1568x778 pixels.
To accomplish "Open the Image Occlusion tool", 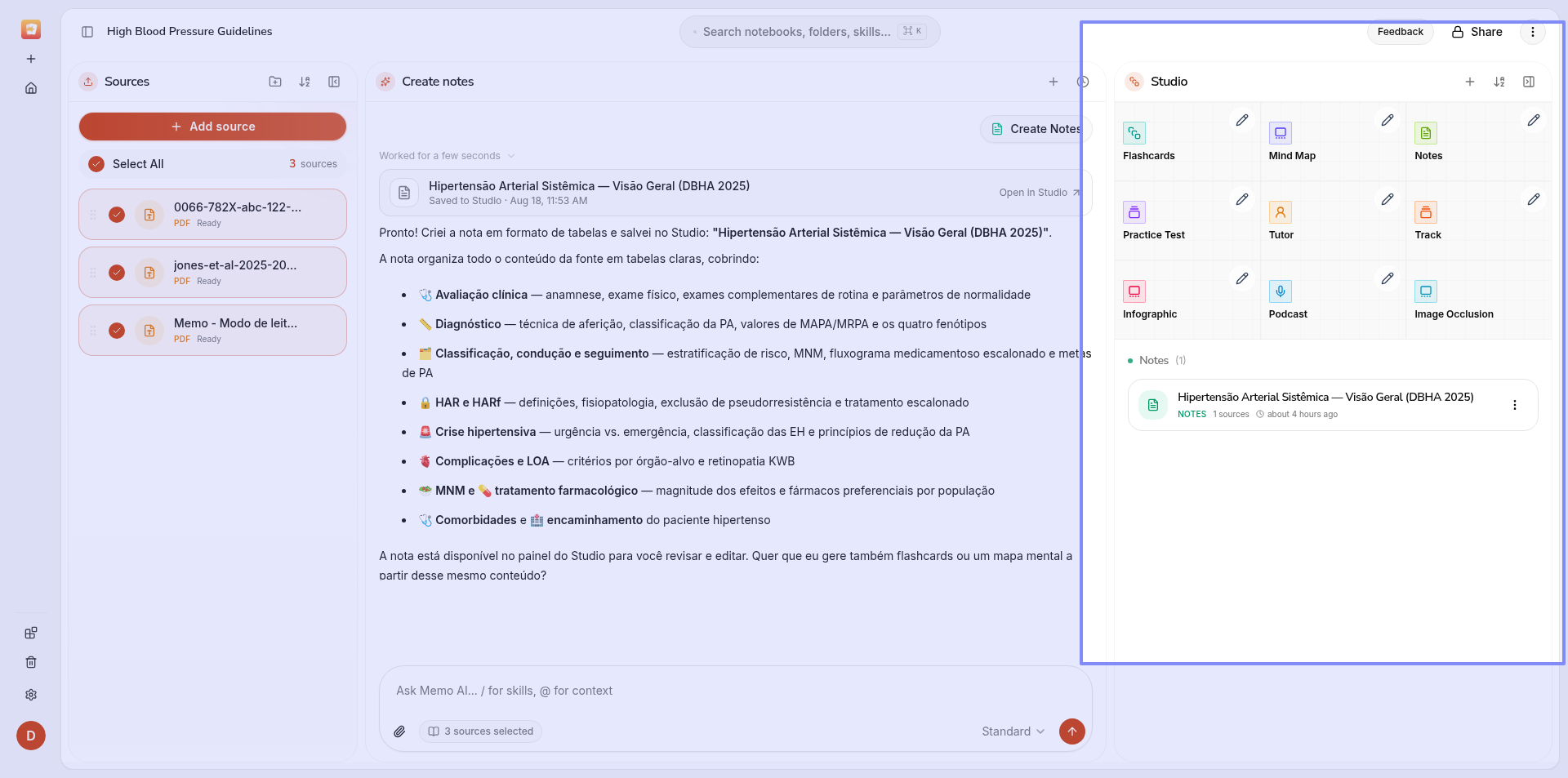I will [x=1479, y=300].
